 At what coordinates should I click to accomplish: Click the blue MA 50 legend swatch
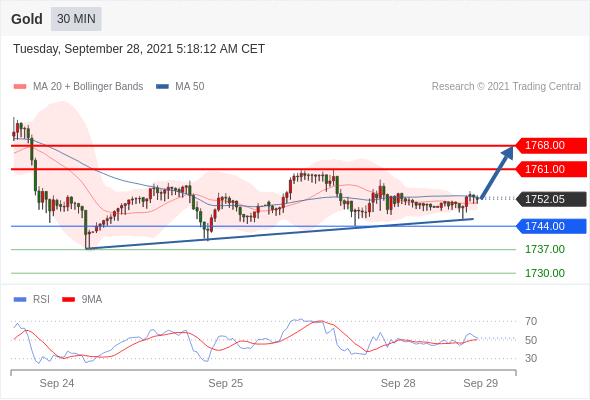pyautogui.click(x=162, y=87)
